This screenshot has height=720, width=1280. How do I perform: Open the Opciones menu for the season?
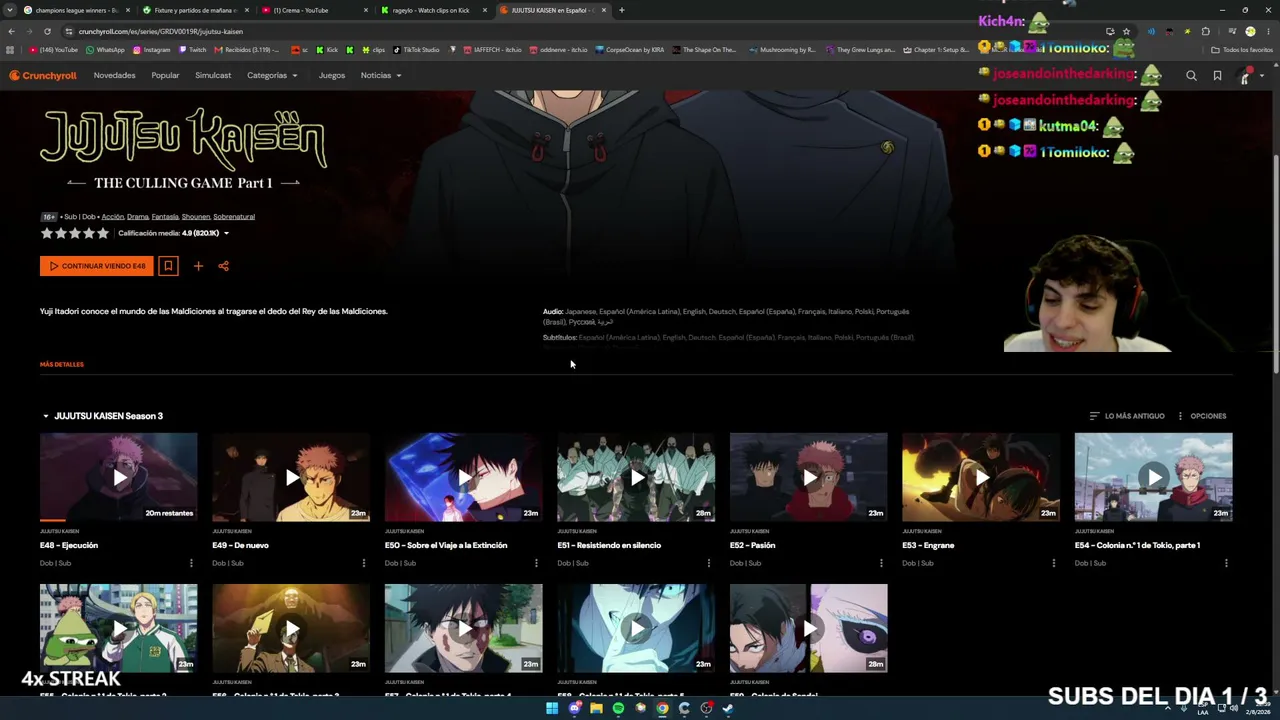tap(1201, 416)
